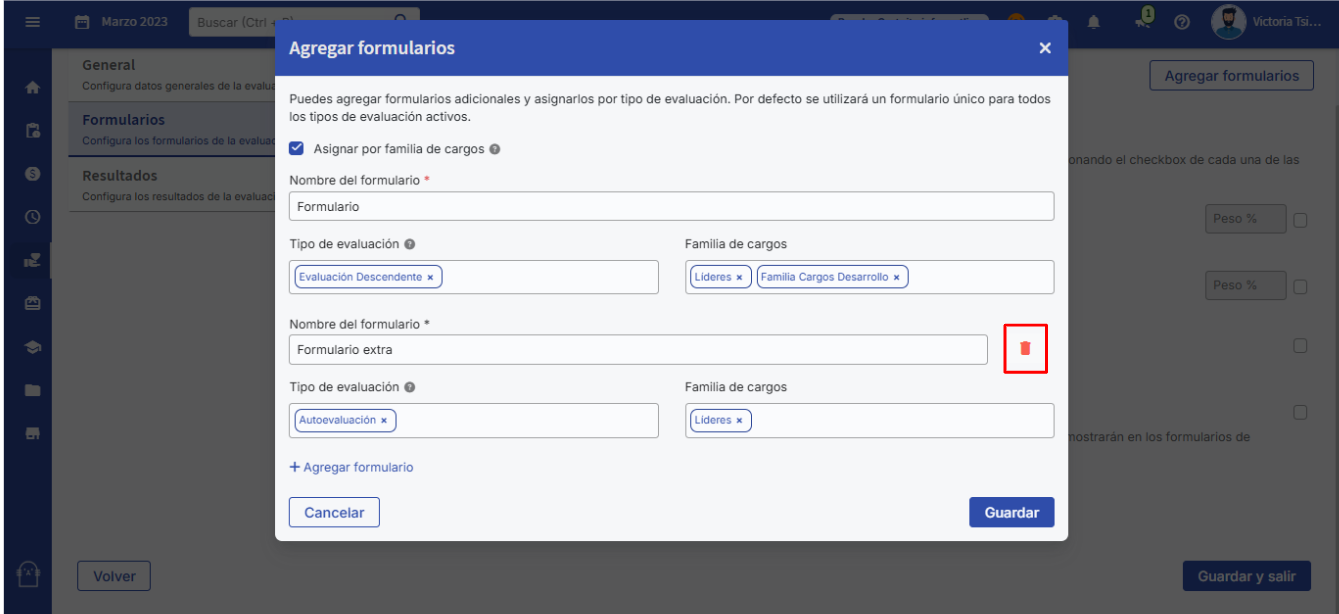Close the Agregar formularios dialog
Image resolution: width=1339 pixels, height=614 pixels.
[x=1045, y=48]
